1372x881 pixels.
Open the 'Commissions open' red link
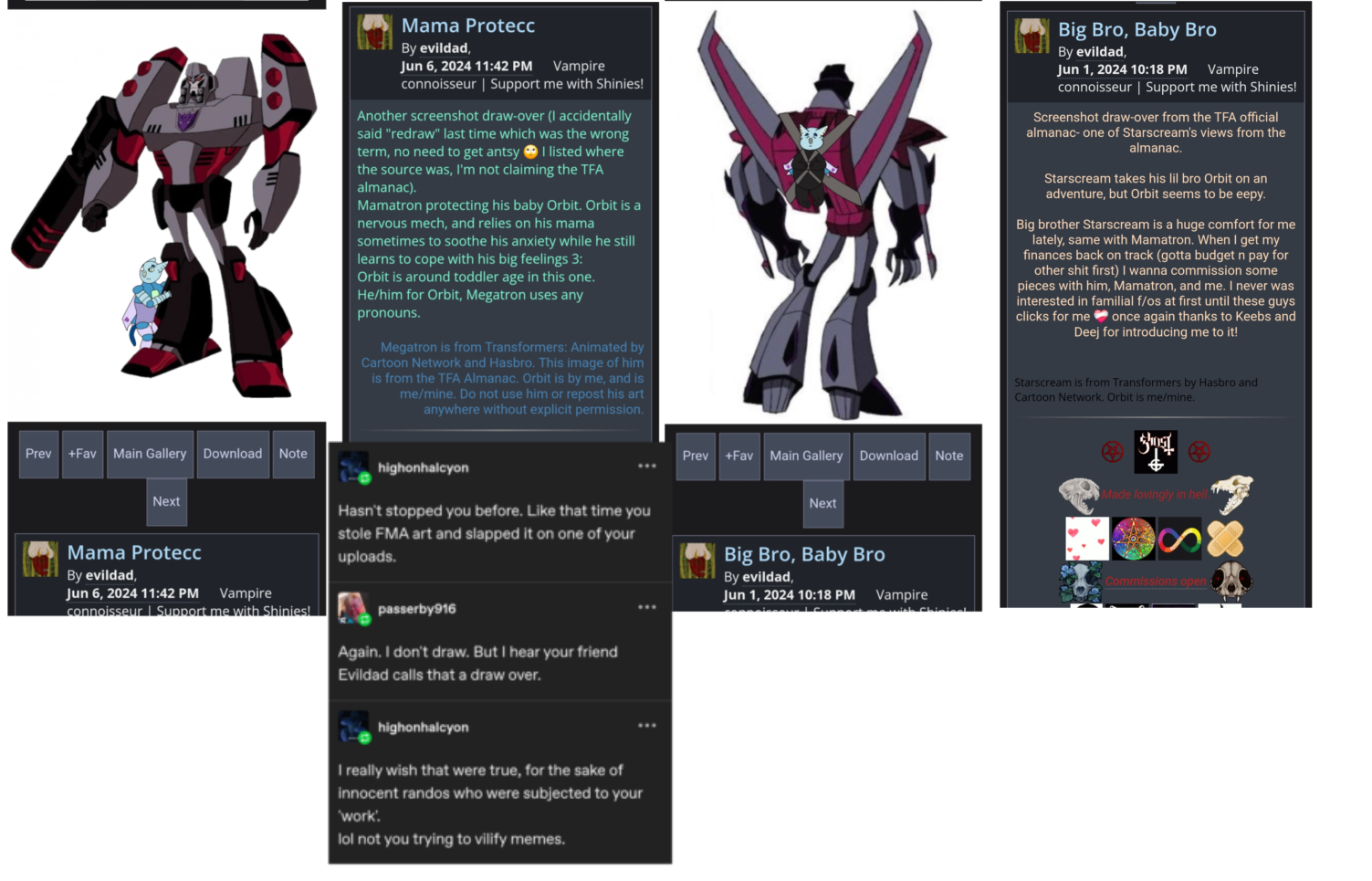[x=1156, y=582]
